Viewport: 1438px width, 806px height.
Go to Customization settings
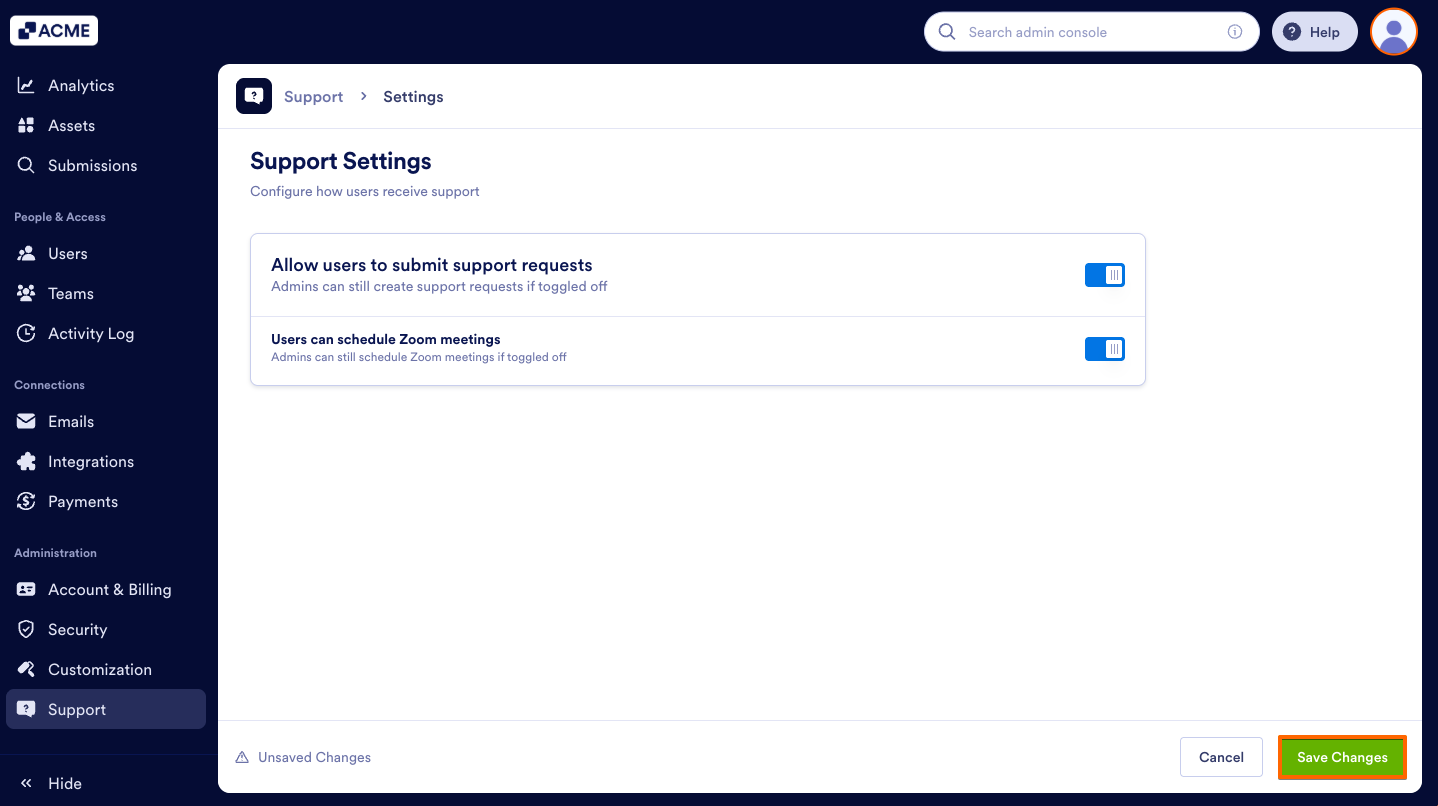pyautogui.click(x=106, y=670)
